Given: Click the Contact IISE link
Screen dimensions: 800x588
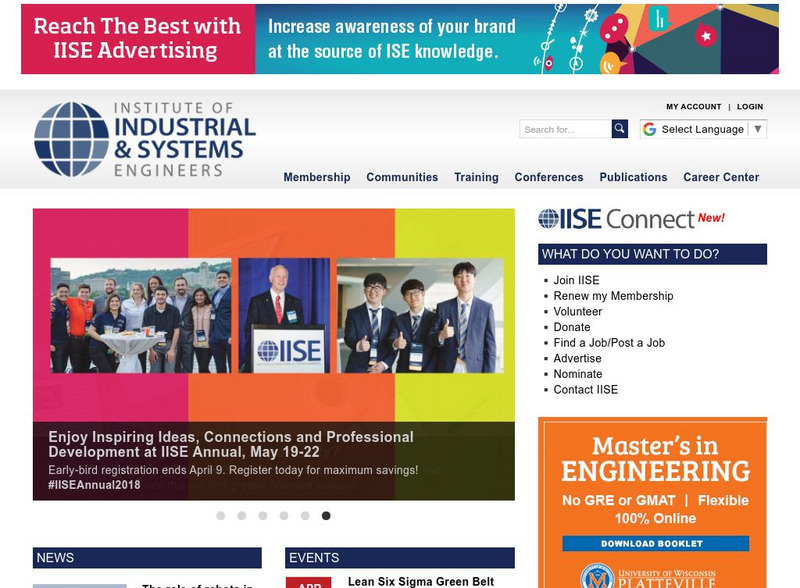Looking at the screenshot, I should (x=585, y=390).
